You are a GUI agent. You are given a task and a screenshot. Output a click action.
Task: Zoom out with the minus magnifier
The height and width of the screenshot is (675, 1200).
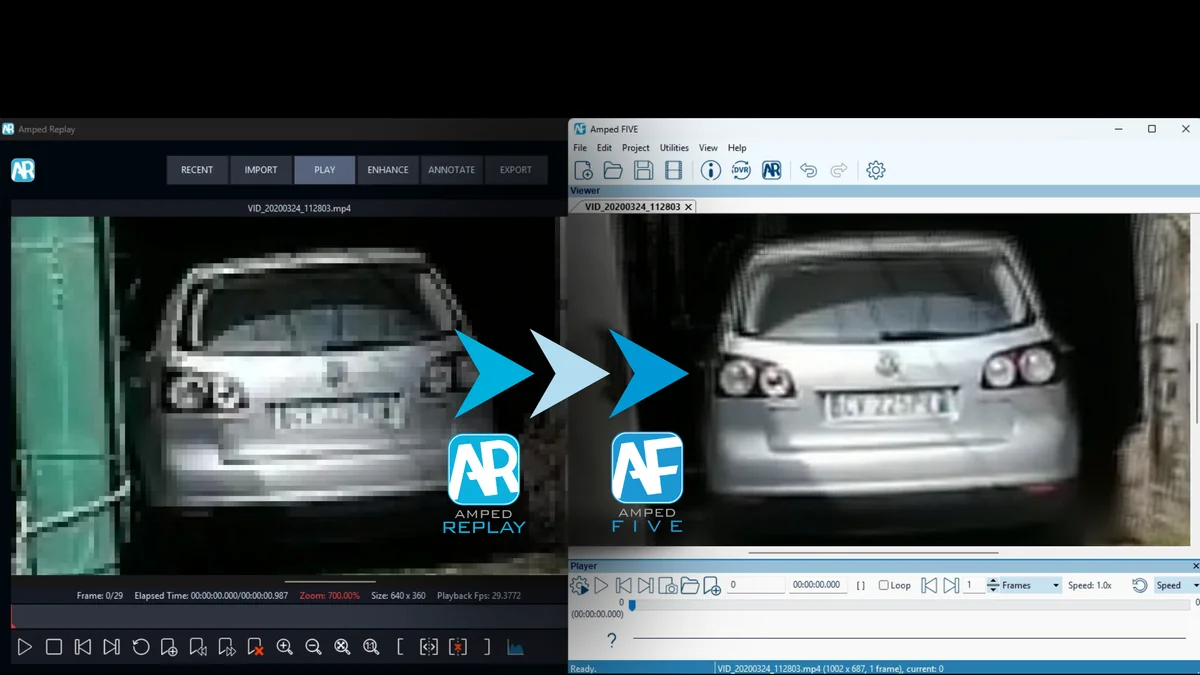tap(313, 648)
